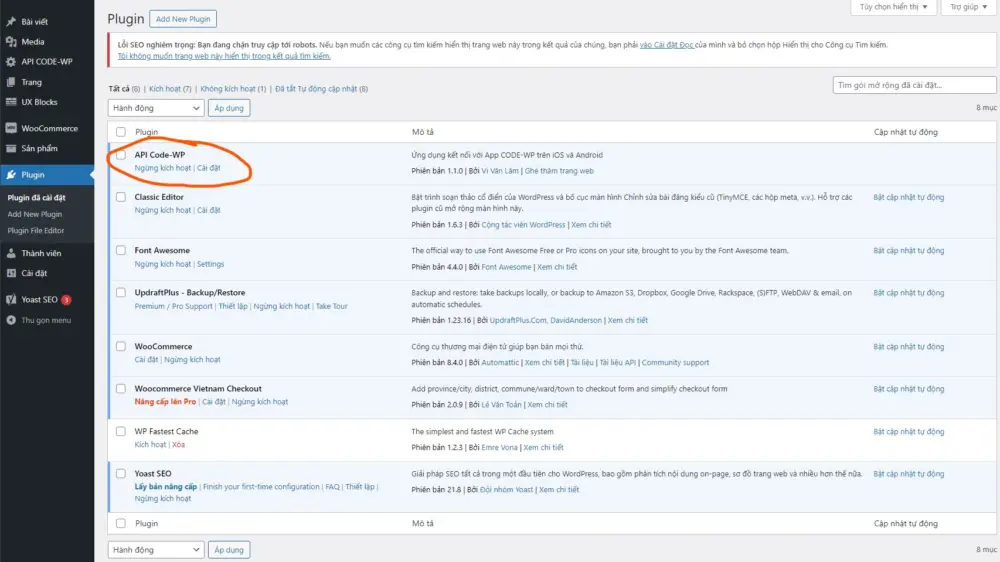Click the Plugin plug icon in sidebar
This screenshot has height=562, width=1000.
(x=11, y=175)
